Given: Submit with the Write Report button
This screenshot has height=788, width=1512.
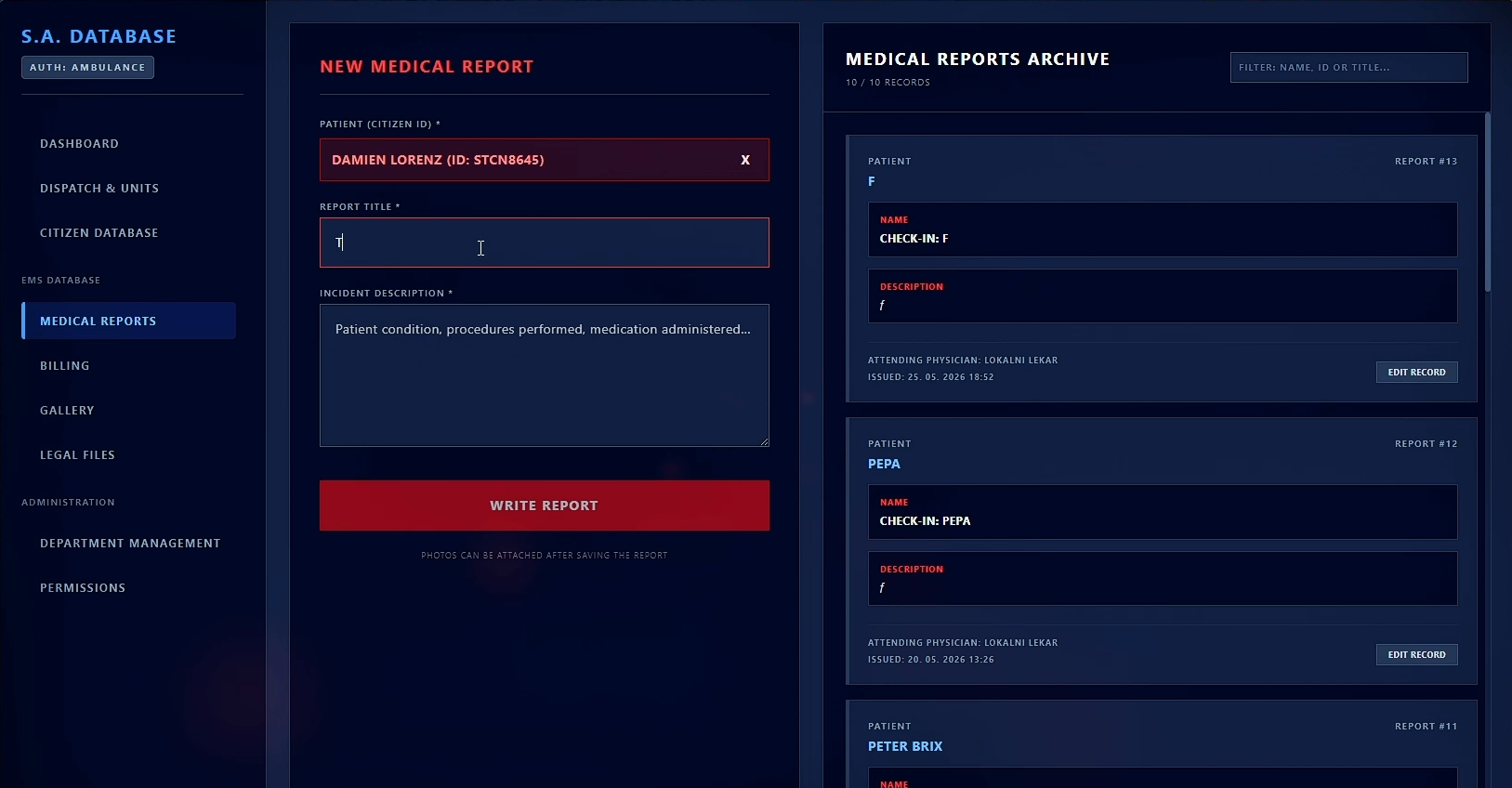Looking at the screenshot, I should tap(545, 506).
